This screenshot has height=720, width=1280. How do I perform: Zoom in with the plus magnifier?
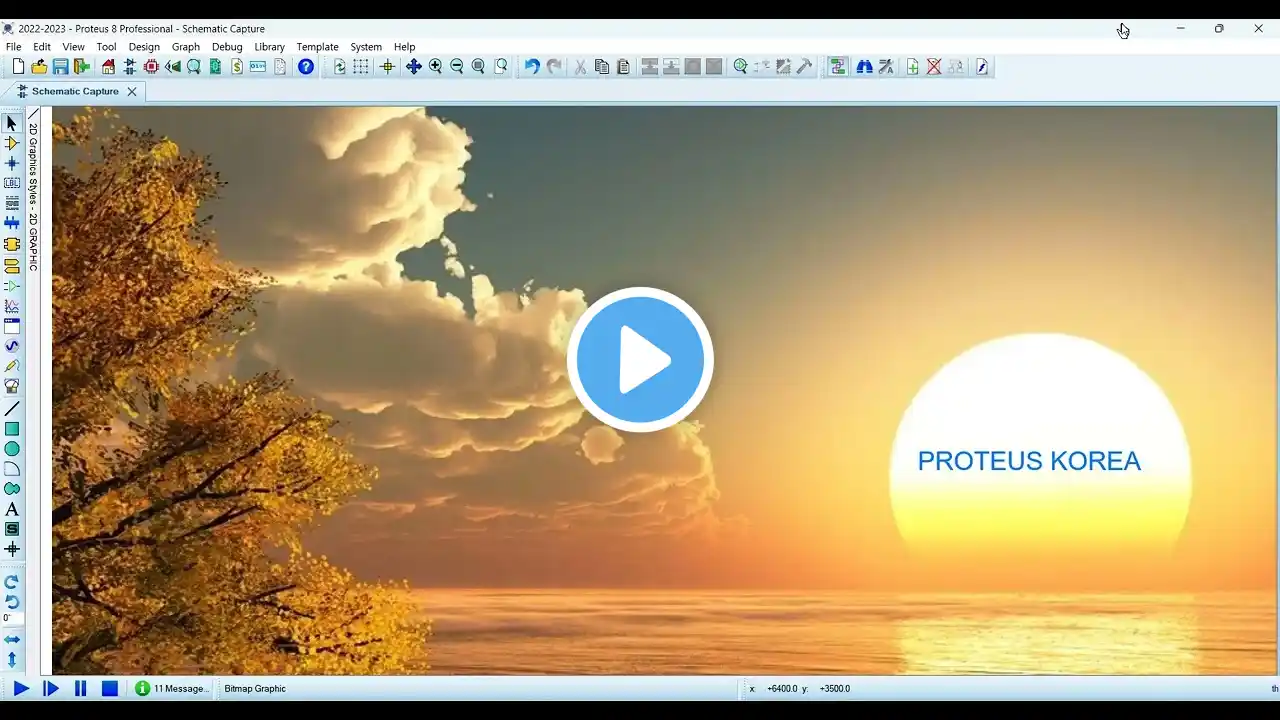click(x=435, y=67)
